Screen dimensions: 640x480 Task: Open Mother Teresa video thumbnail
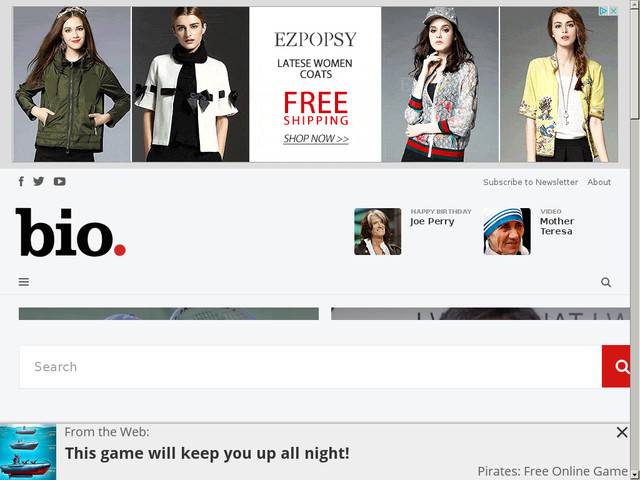tap(507, 231)
